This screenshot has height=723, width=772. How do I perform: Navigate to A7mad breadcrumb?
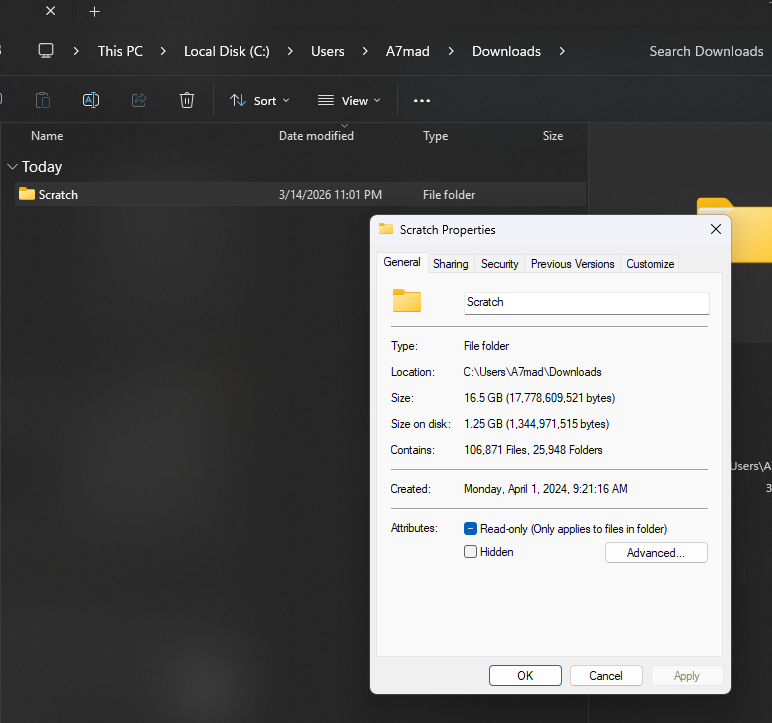tap(408, 51)
